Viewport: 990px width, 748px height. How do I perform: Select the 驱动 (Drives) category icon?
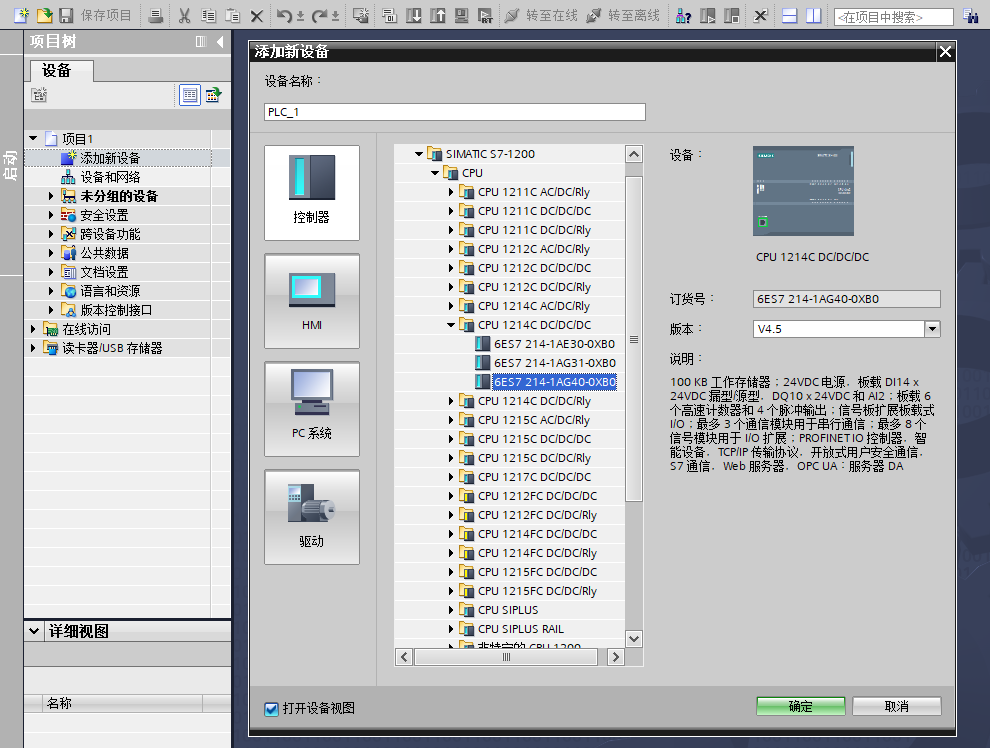pyautogui.click(x=311, y=516)
